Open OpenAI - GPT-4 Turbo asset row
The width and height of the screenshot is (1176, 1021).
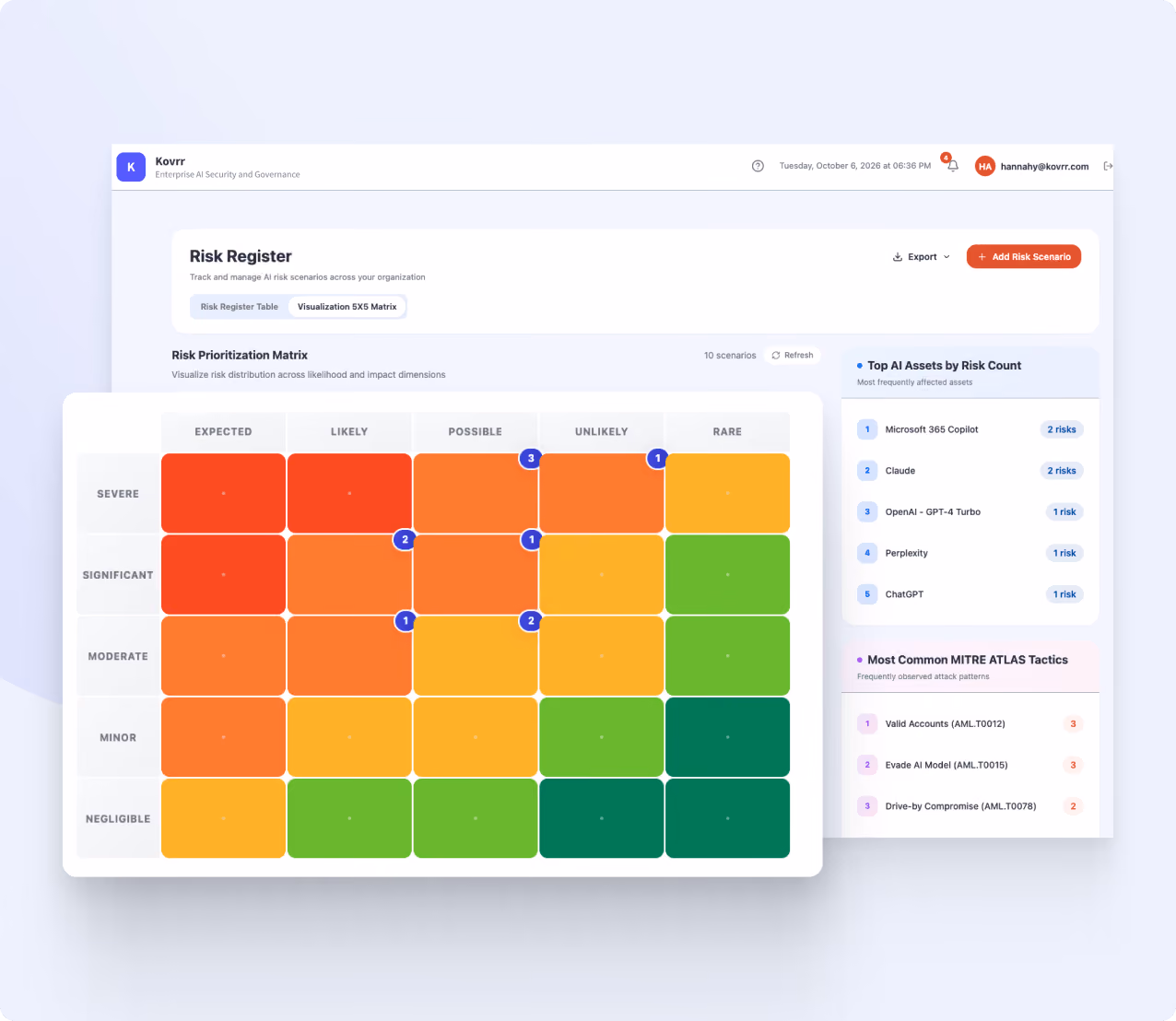click(x=970, y=511)
